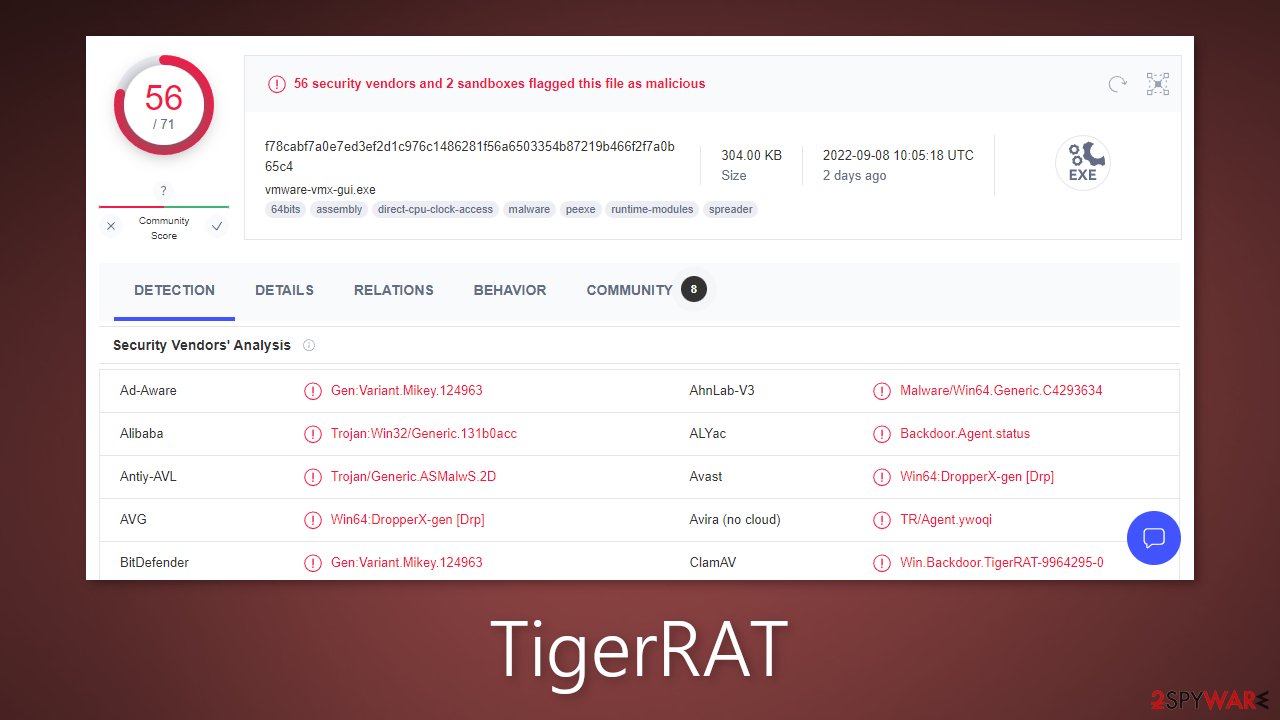Click the 56/71 detection score gauge

coord(163,104)
